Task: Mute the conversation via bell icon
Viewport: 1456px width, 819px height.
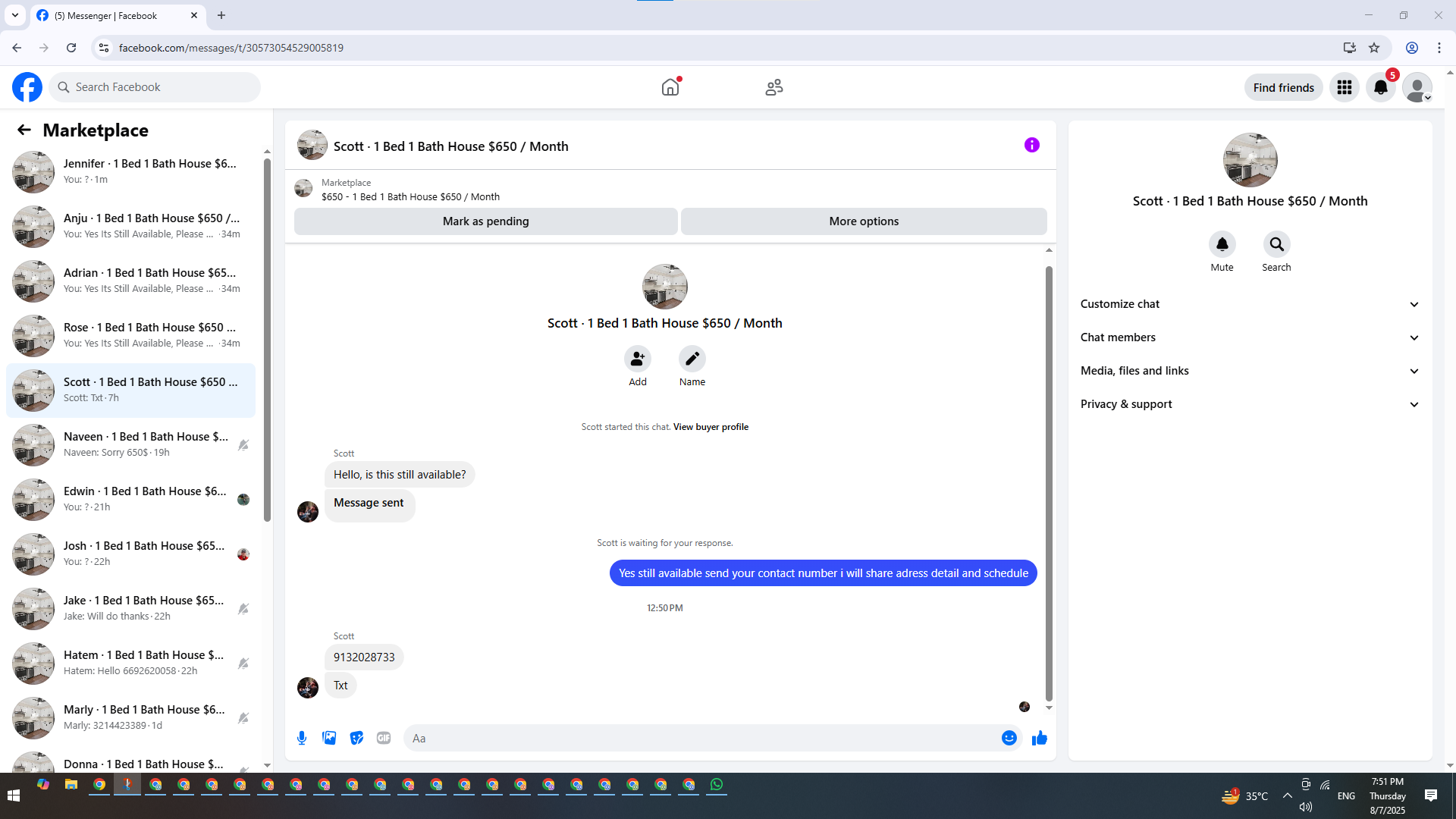Action: [x=1222, y=244]
